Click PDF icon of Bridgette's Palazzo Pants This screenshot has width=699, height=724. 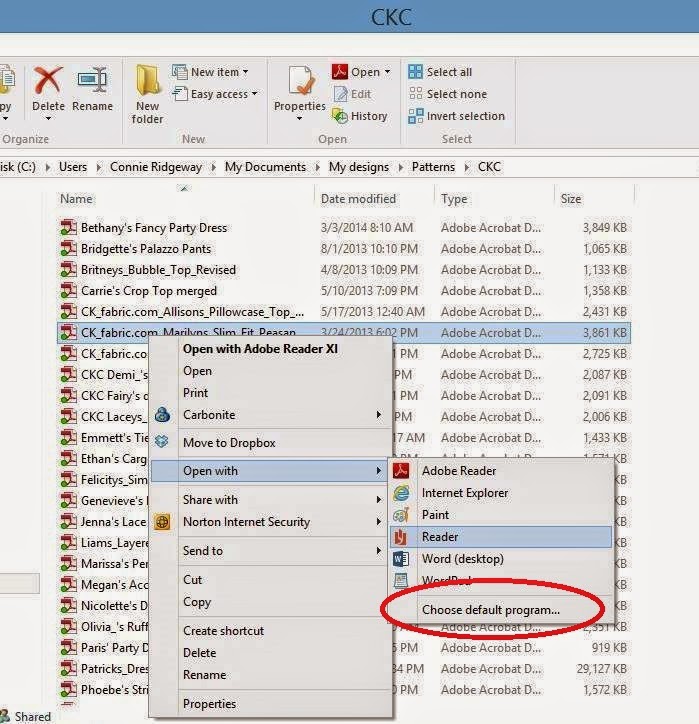pyautogui.click(x=68, y=248)
